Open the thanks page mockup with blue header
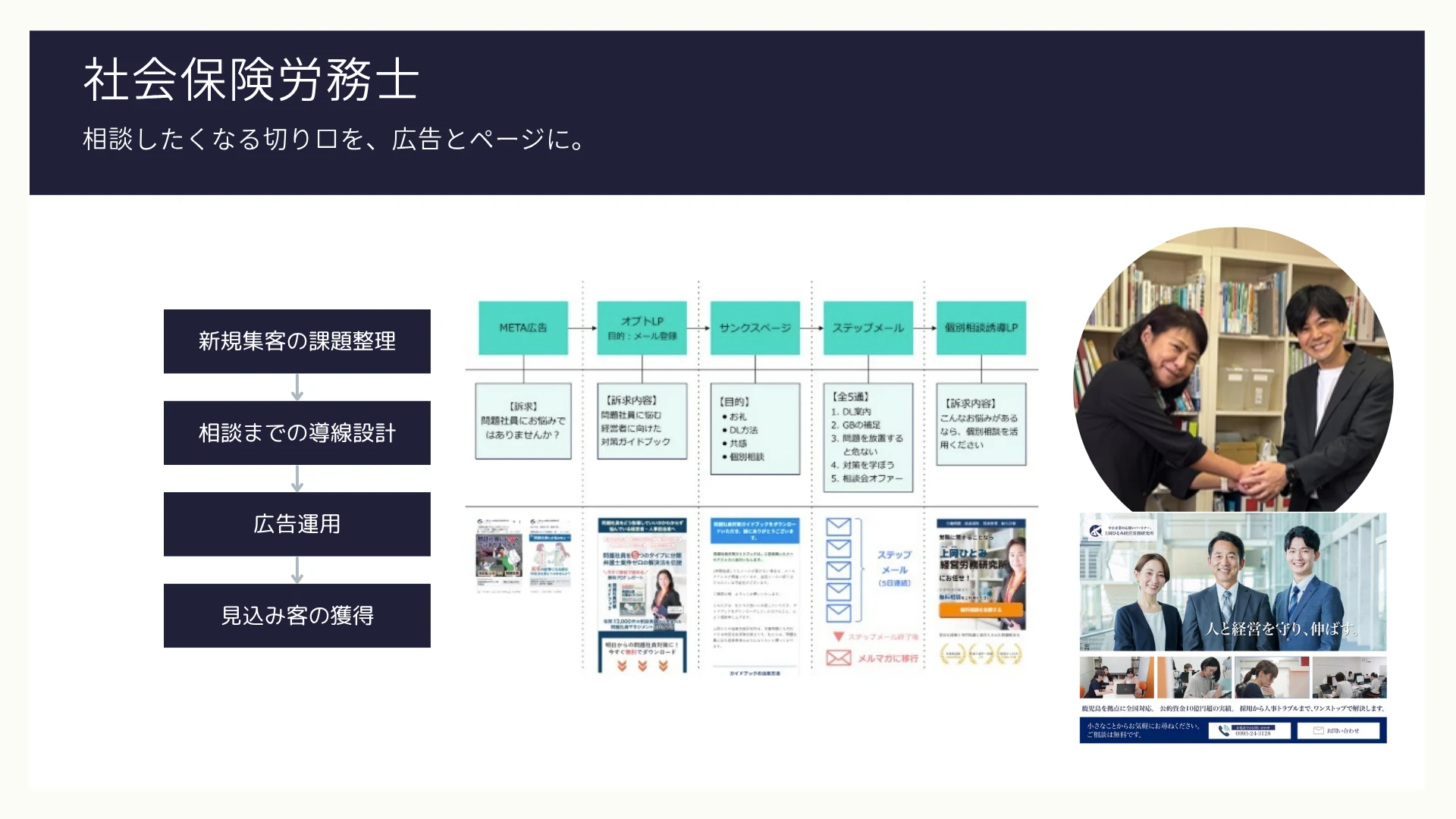This screenshot has width=1456, height=819. pyautogui.click(x=755, y=597)
